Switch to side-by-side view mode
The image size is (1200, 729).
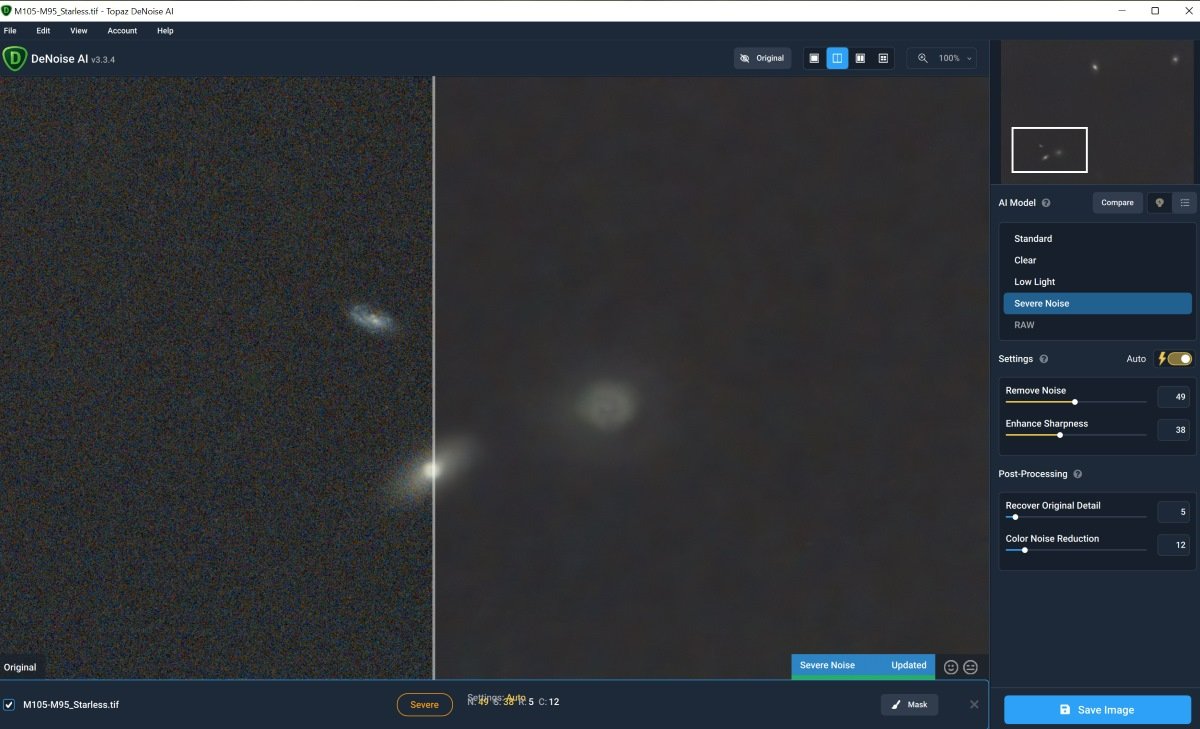click(x=860, y=57)
